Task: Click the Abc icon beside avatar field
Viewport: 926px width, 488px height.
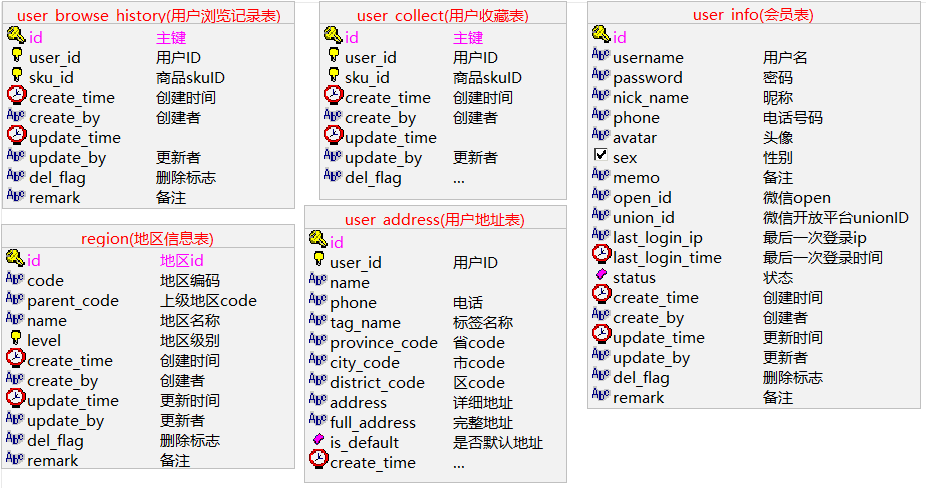Action: point(601,135)
